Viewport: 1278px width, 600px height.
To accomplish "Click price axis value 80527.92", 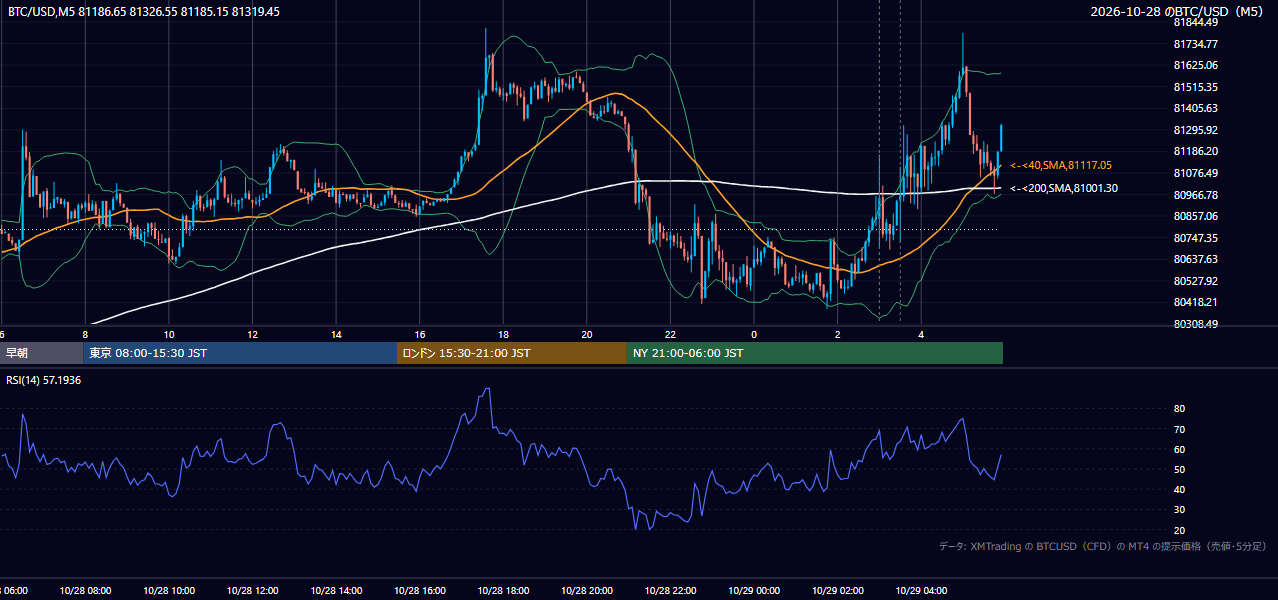I will point(1195,281).
